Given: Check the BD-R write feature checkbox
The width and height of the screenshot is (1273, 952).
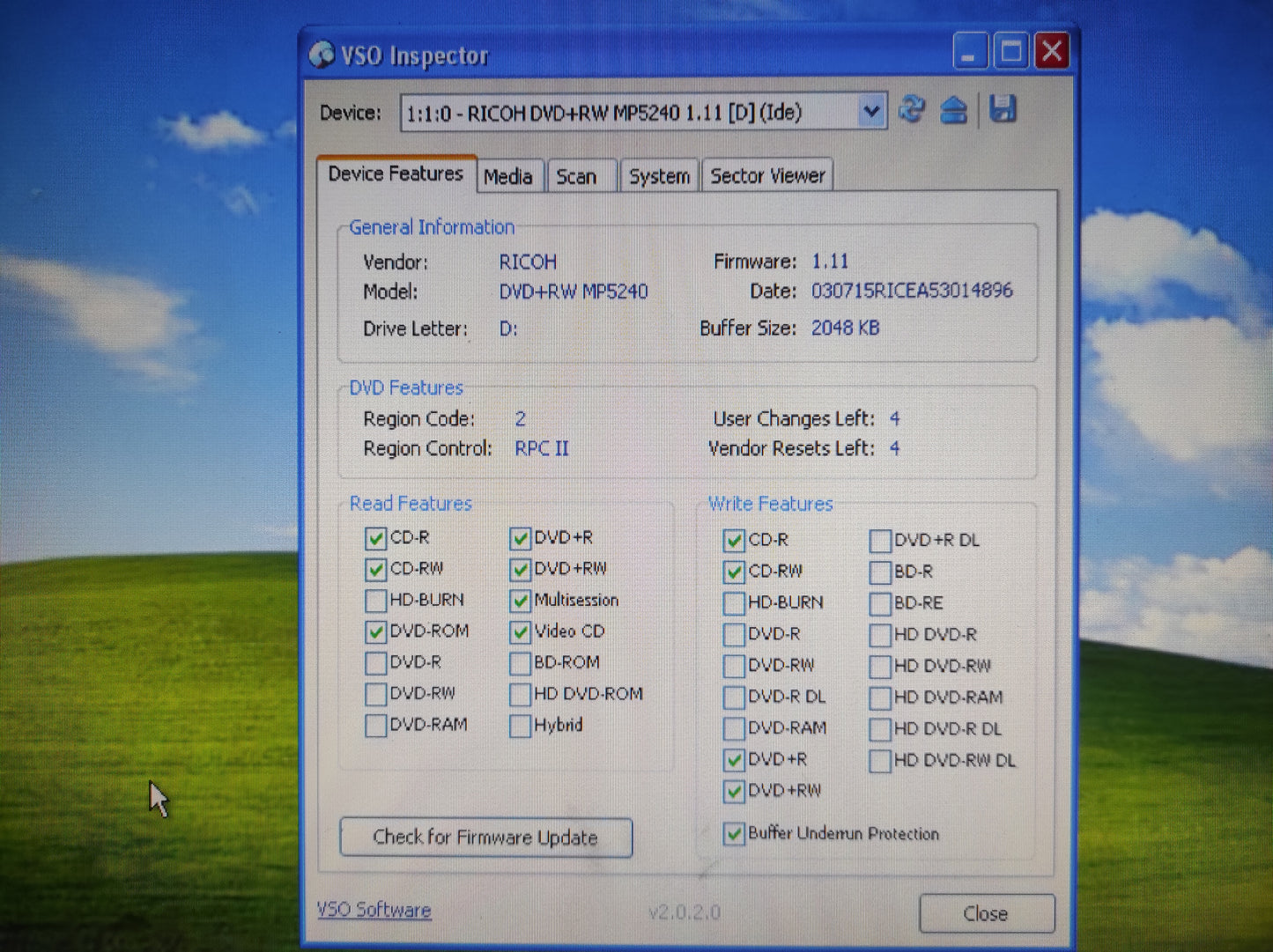Looking at the screenshot, I should pos(879,572).
